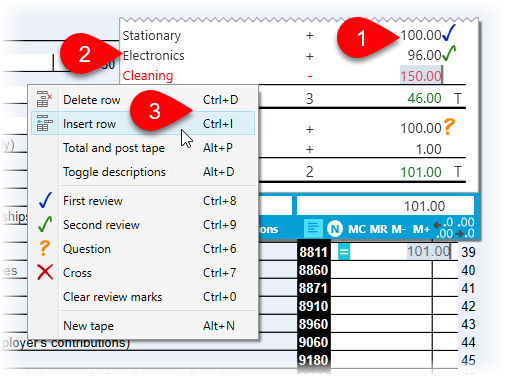This screenshot has height=376, width=505.
Task: Click blue check mark beside 100.00 Stationary
Action: pyautogui.click(x=449, y=33)
